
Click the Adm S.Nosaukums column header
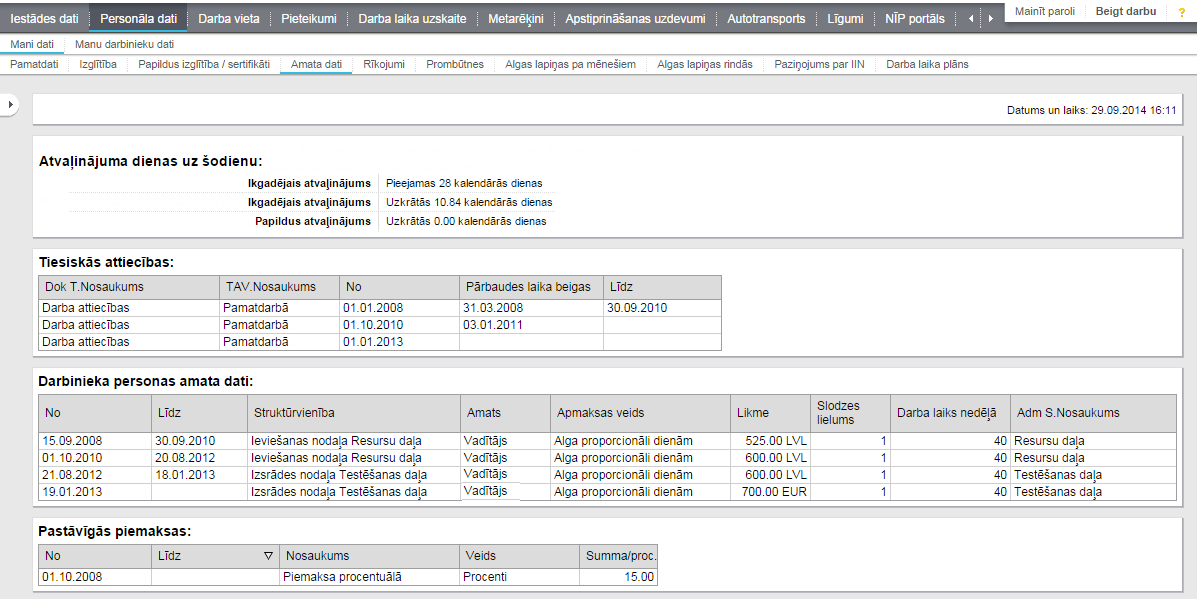coord(1093,413)
